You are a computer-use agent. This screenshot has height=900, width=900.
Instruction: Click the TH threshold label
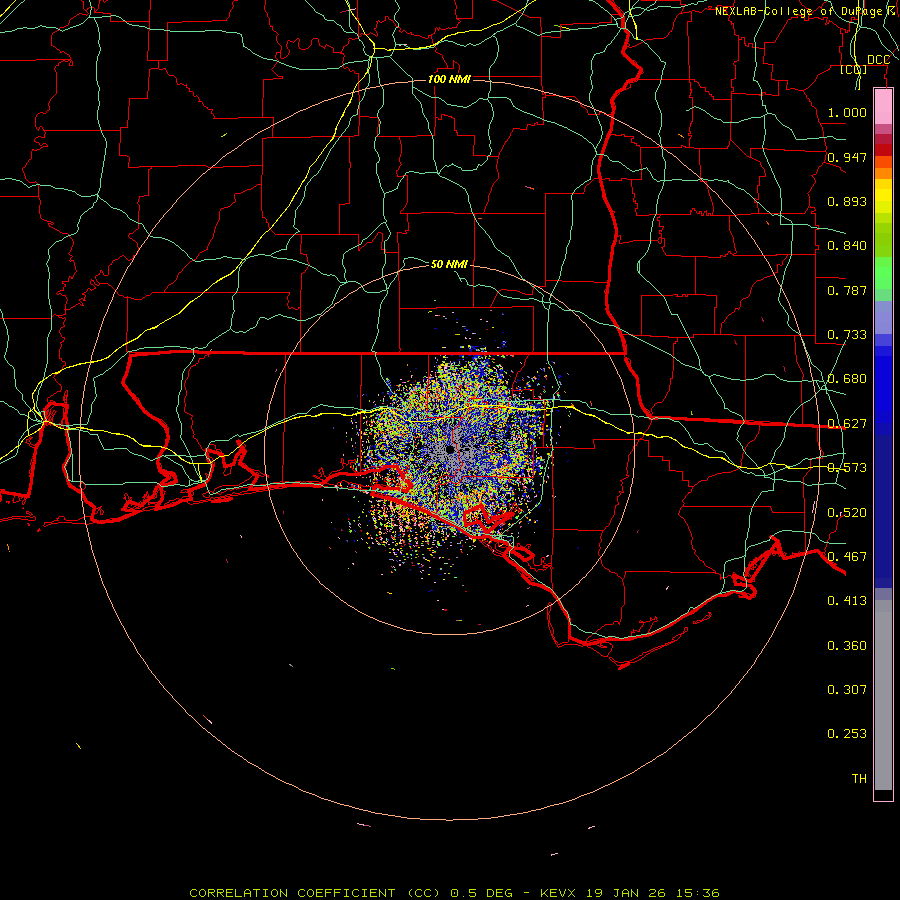859,779
